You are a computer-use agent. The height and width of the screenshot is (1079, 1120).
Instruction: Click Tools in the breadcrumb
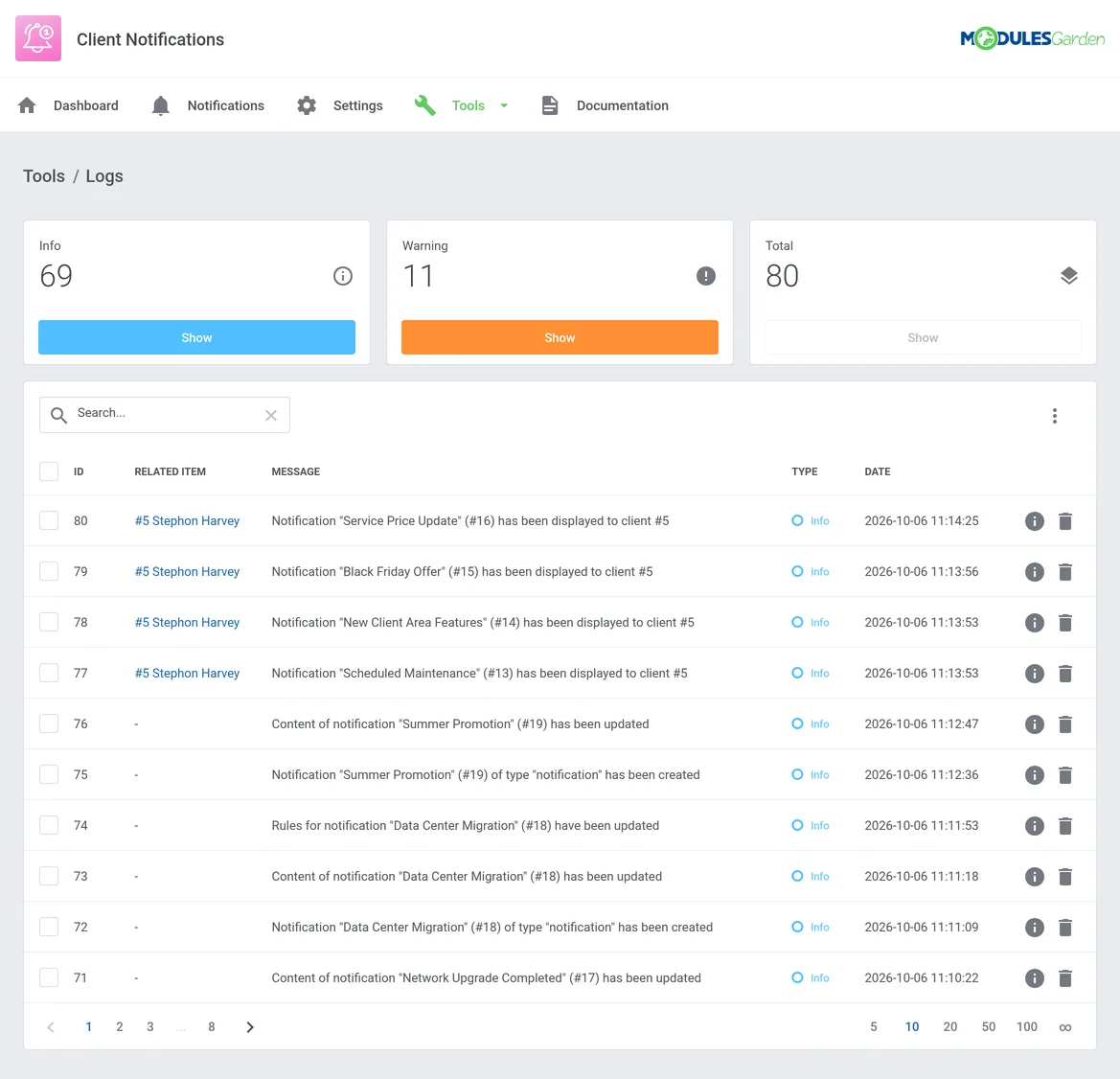click(43, 175)
